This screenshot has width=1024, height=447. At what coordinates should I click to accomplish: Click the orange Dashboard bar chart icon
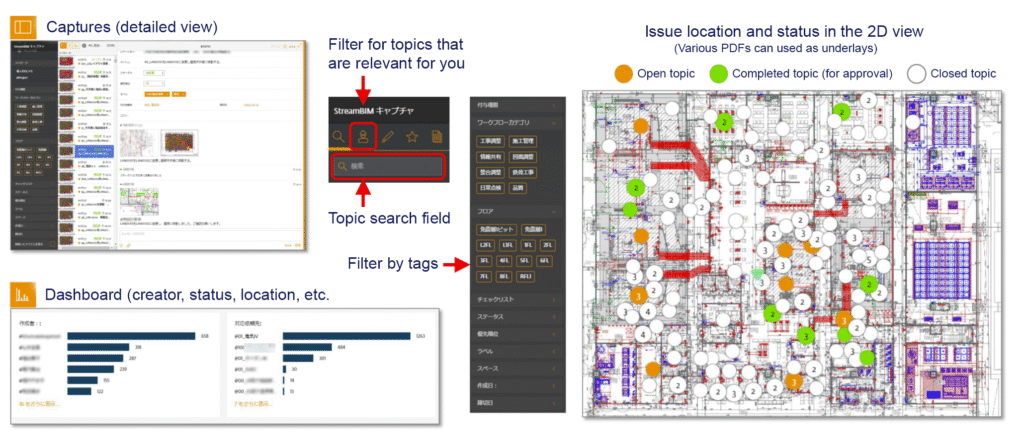(23, 295)
